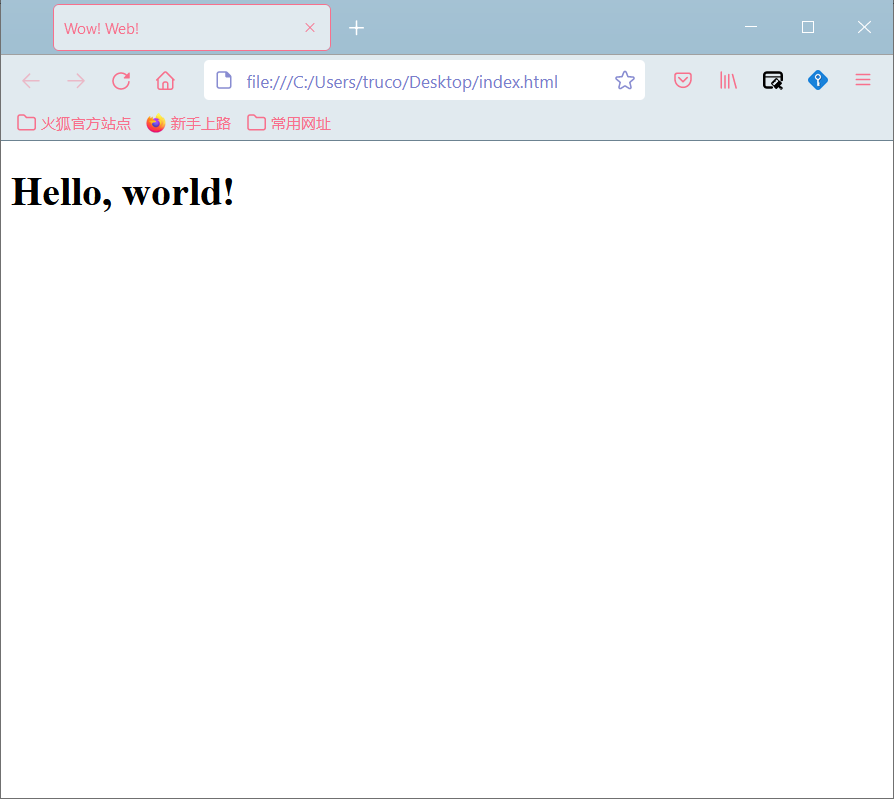Close the "Wow! Web!" tab
Image resolution: width=894 pixels, height=799 pixels.
pyautogui.click(x=310, y=28)
